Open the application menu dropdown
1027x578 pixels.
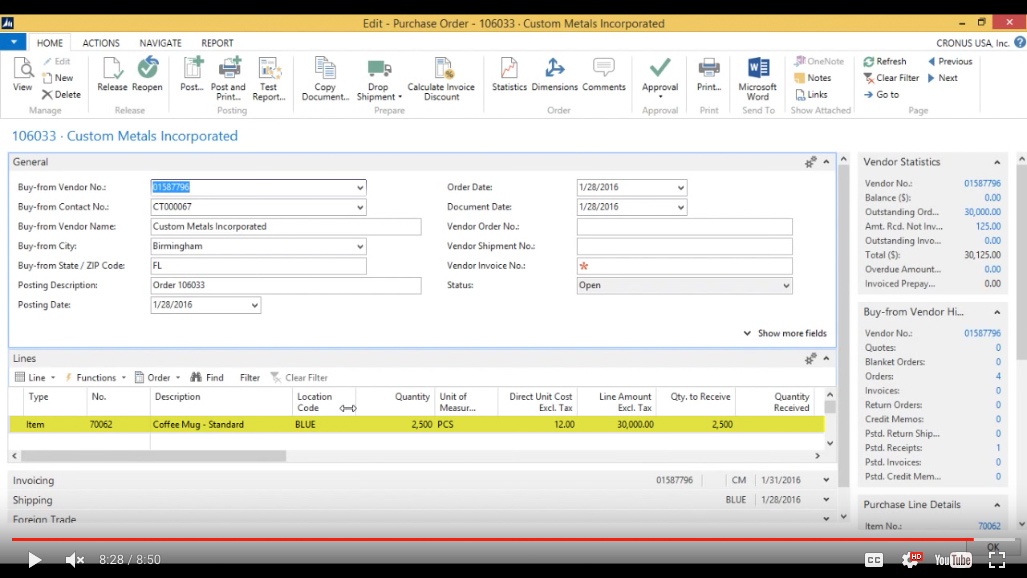(x=13, y=42)
